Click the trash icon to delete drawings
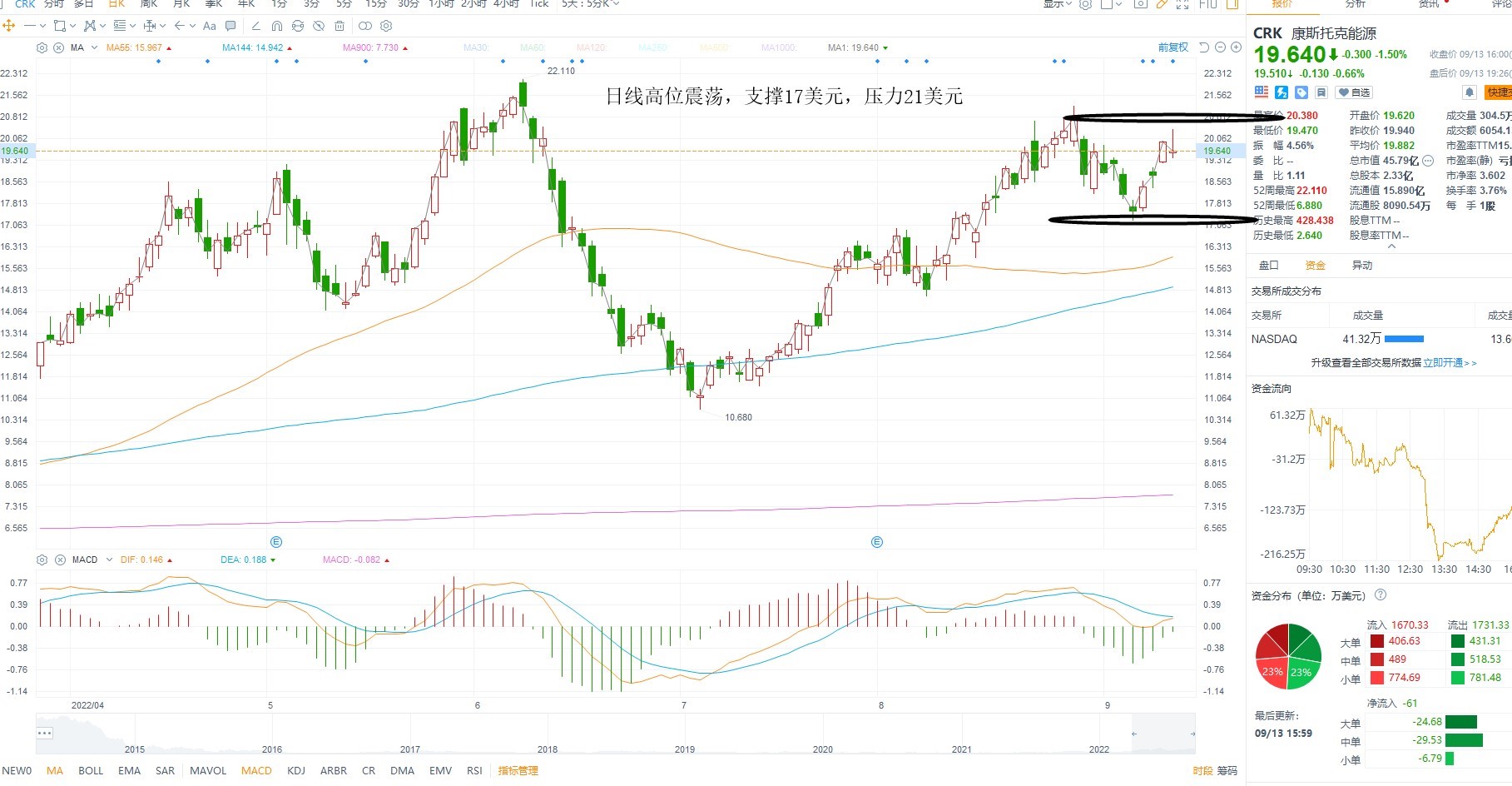Image resolution: width=1512 pixels, height=786 pixels. click(340, 26)
